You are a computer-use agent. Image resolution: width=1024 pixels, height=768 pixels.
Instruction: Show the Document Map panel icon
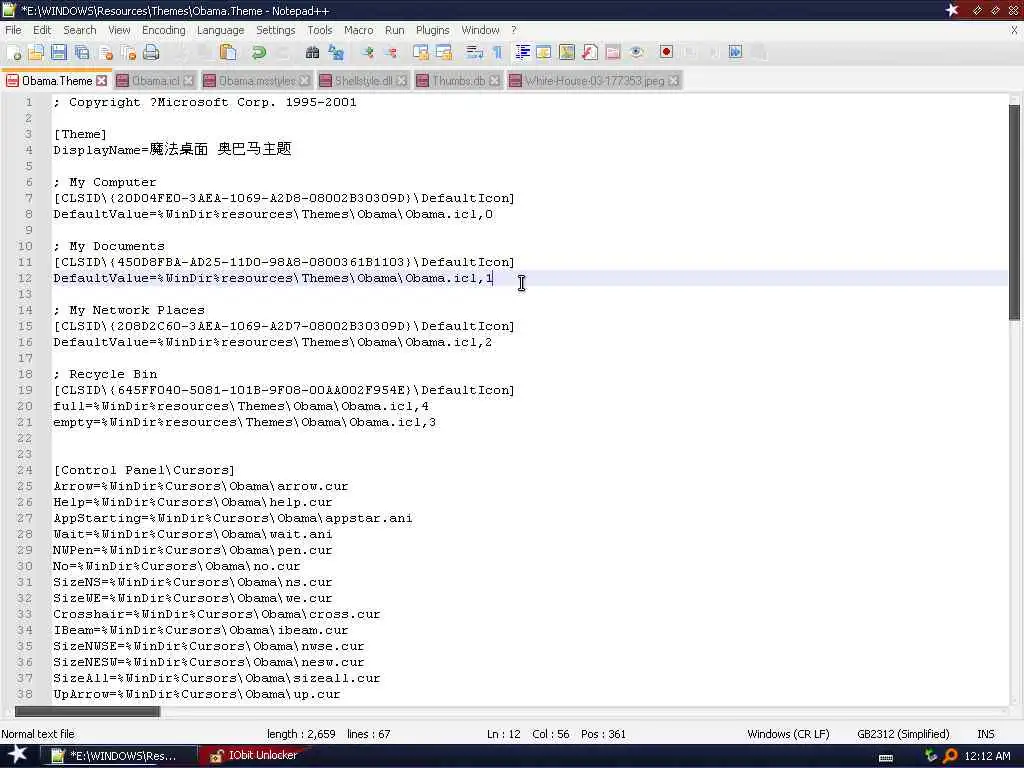[x=567, y=53]
